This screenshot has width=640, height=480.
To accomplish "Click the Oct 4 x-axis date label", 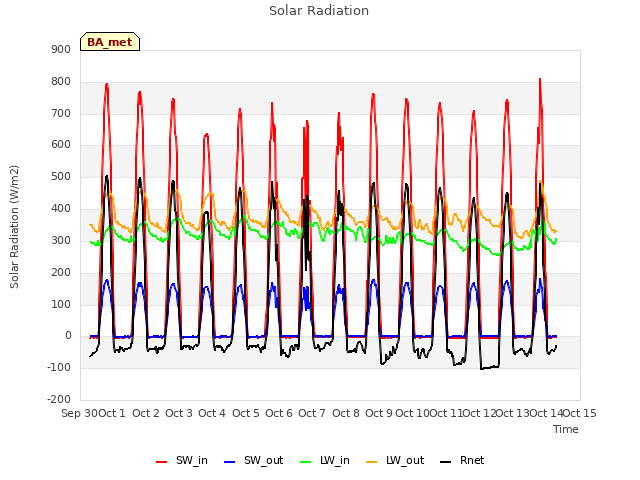I will pyautogui.click(x=212, y=413).
